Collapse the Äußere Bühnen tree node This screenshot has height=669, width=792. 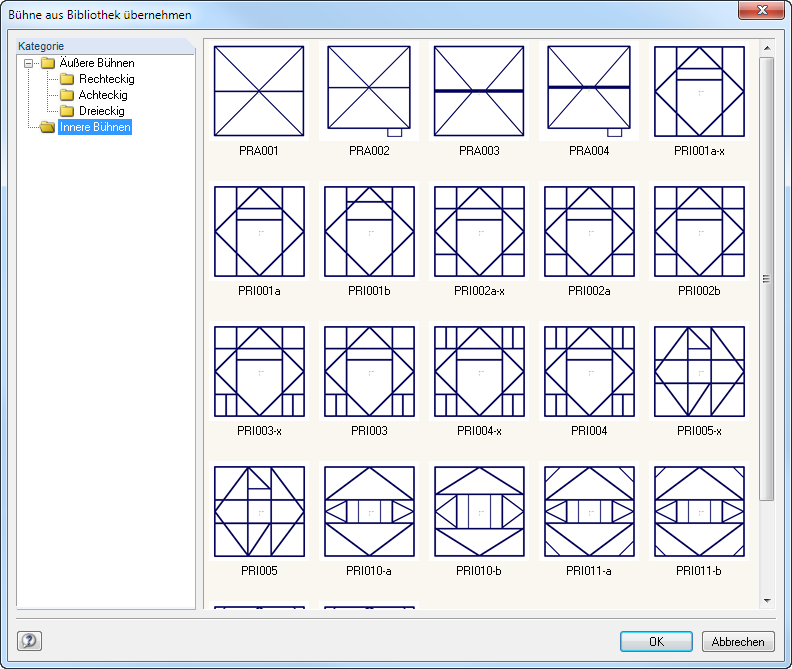29,63
